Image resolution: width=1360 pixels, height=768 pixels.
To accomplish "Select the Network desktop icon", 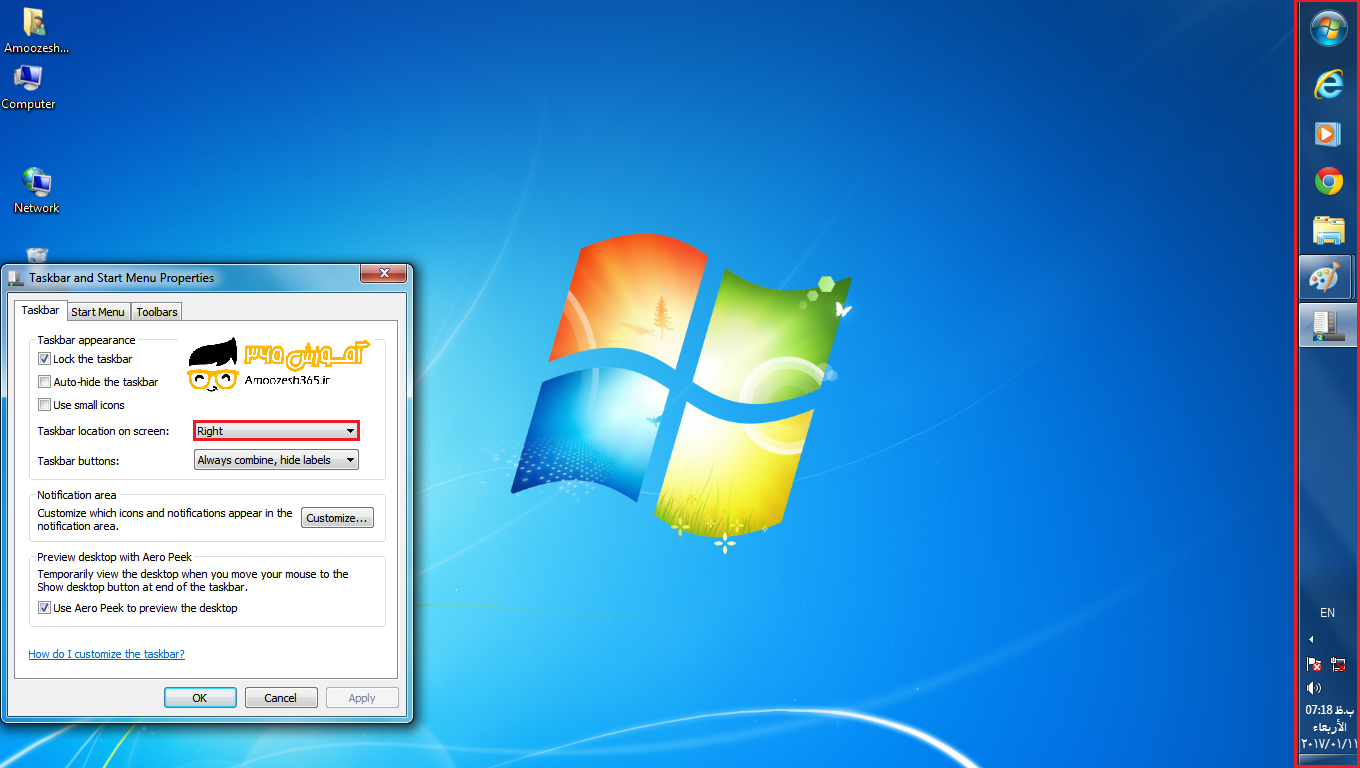I will pyautogui.click(x=37, y=190).
